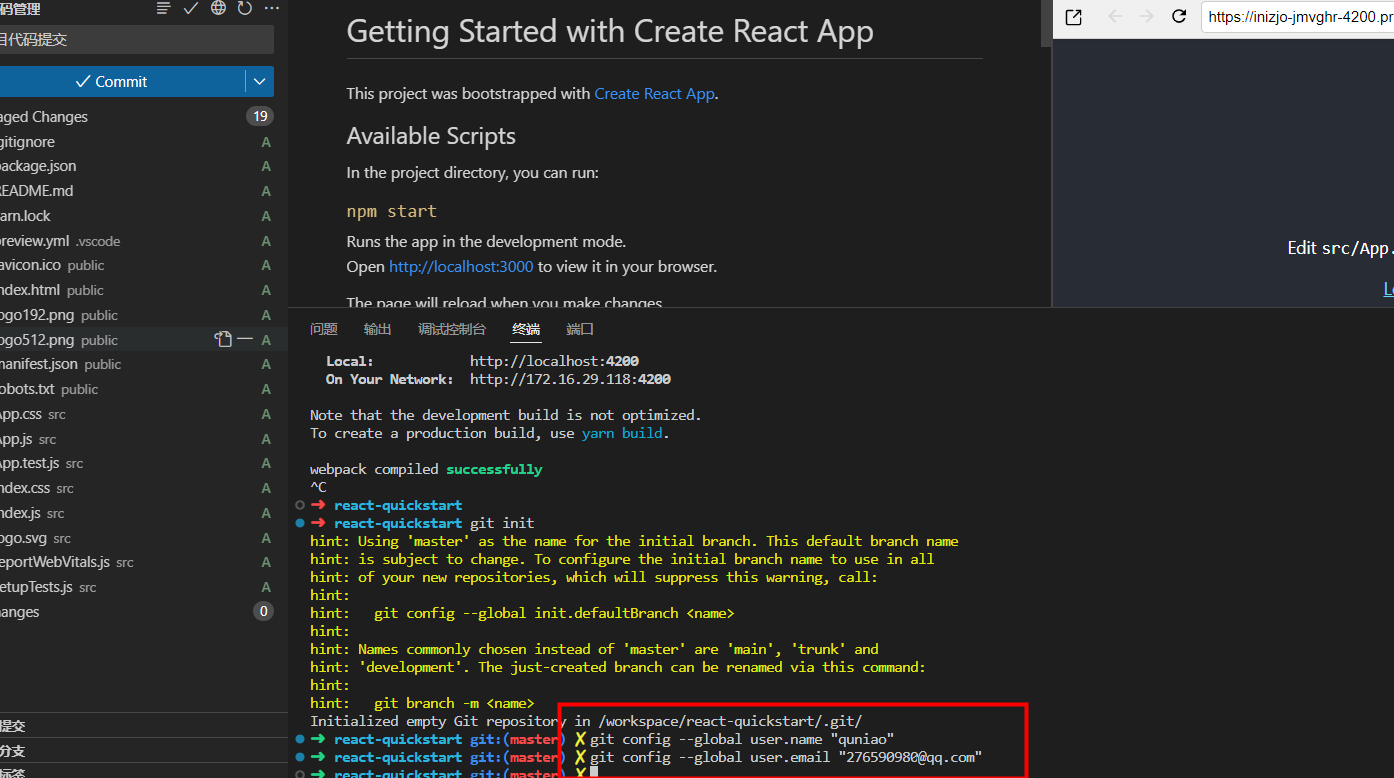The height and width of the screenshot is (778, 1394).
Task: Click 'Edit src/App' text in preview
Action: pos(1339,248)
